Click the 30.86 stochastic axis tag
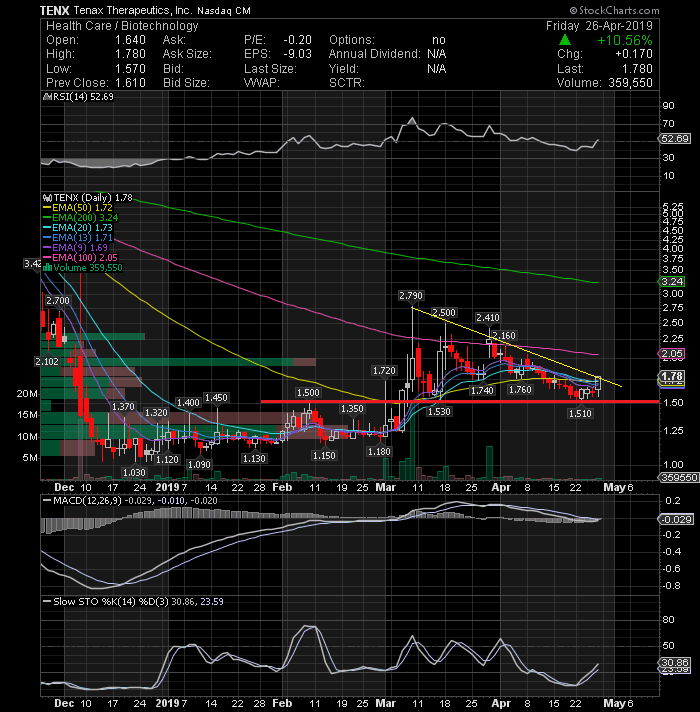 [675, 663]
